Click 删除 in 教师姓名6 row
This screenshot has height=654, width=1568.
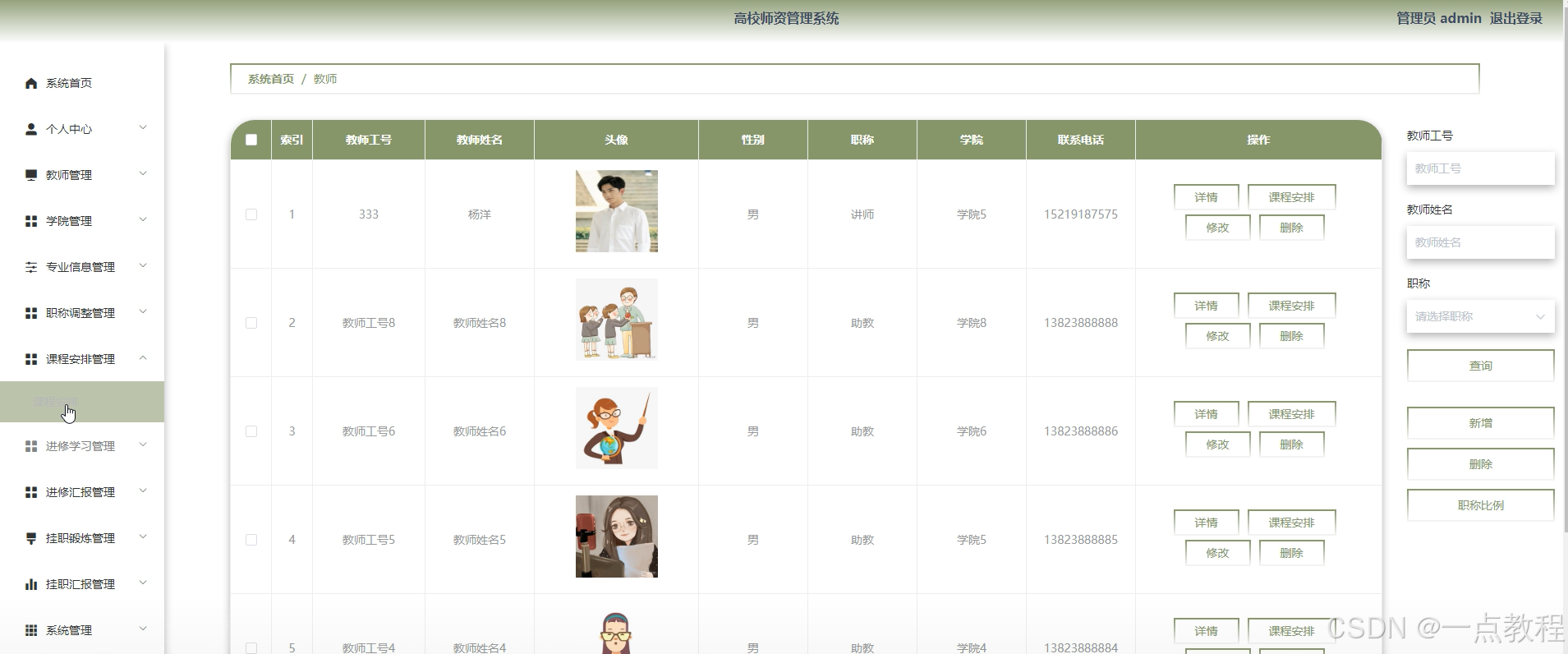[1291, 444]
